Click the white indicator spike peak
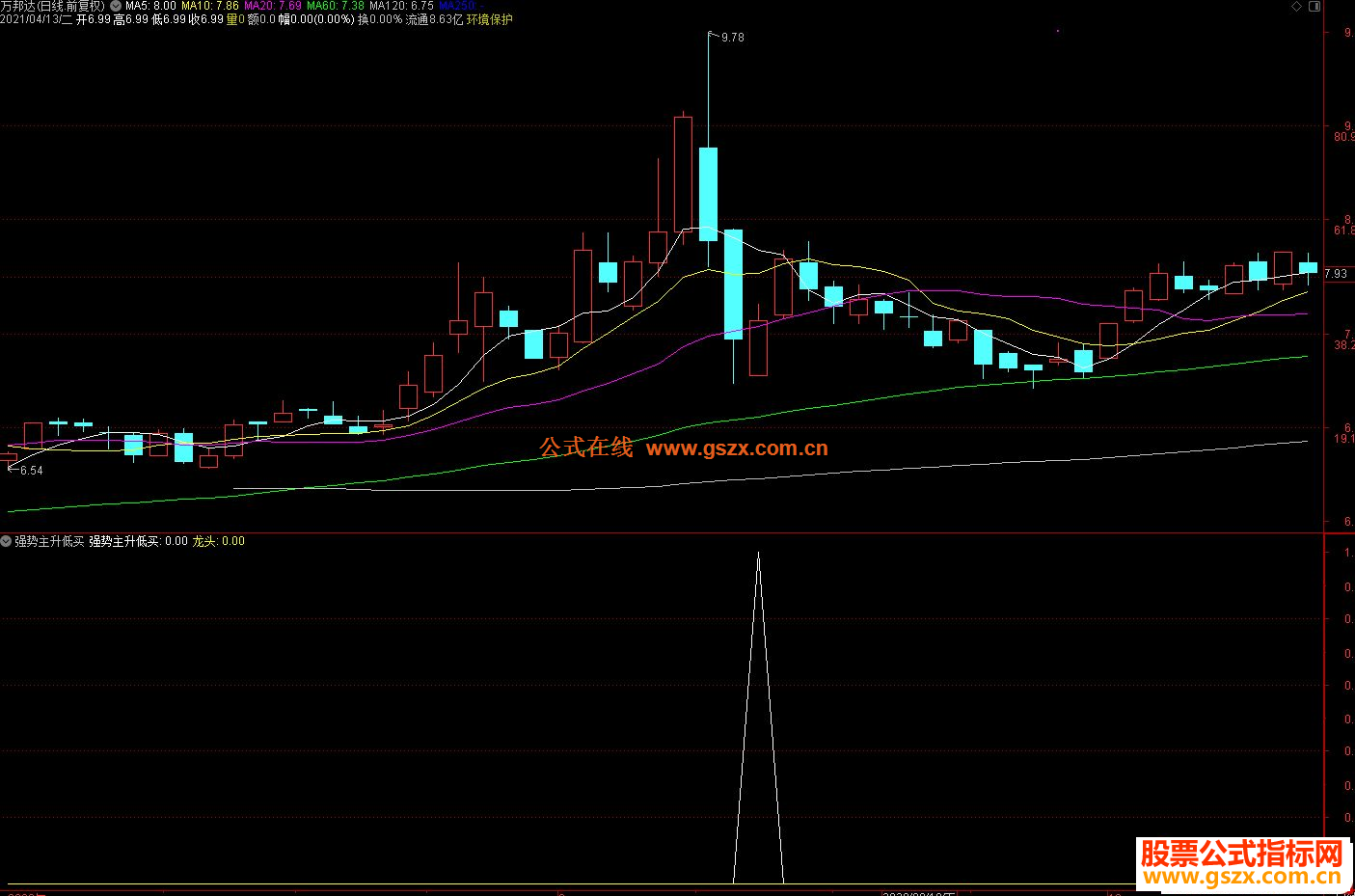The image size is (1355, 896). click(758, 554)
